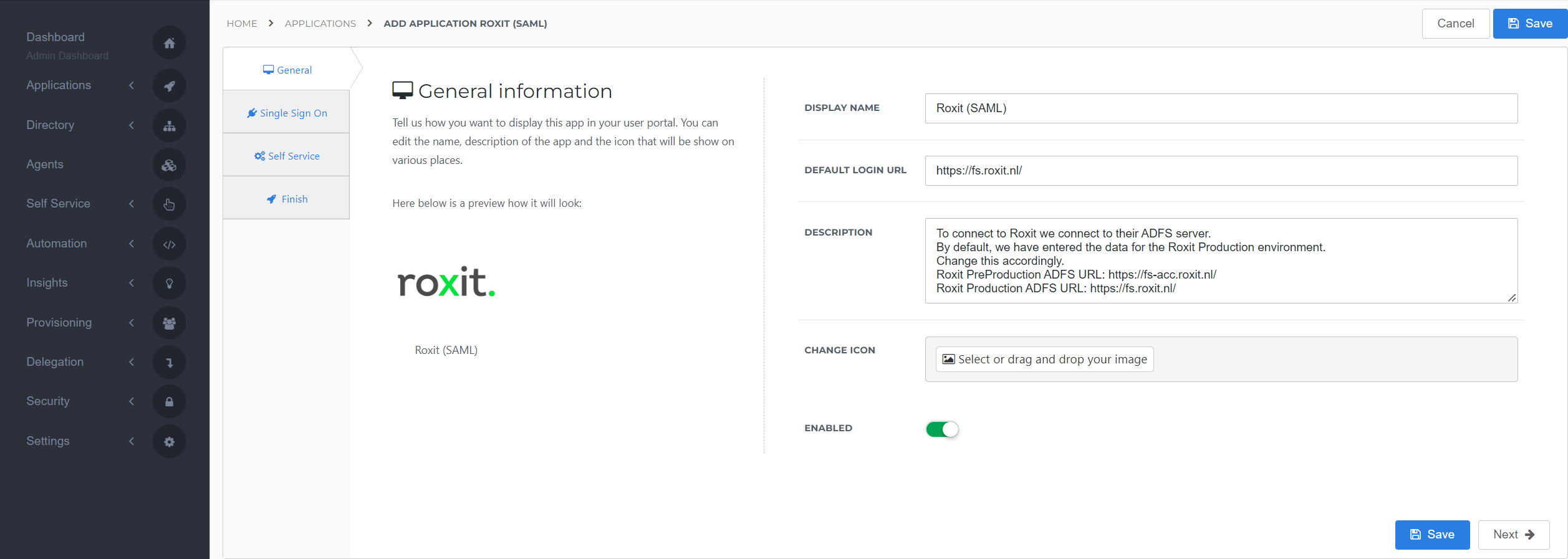Viewport: 1568px width, 559px height.
Task: Click the Insights lightbulb icon
Action: coord(169,284)
